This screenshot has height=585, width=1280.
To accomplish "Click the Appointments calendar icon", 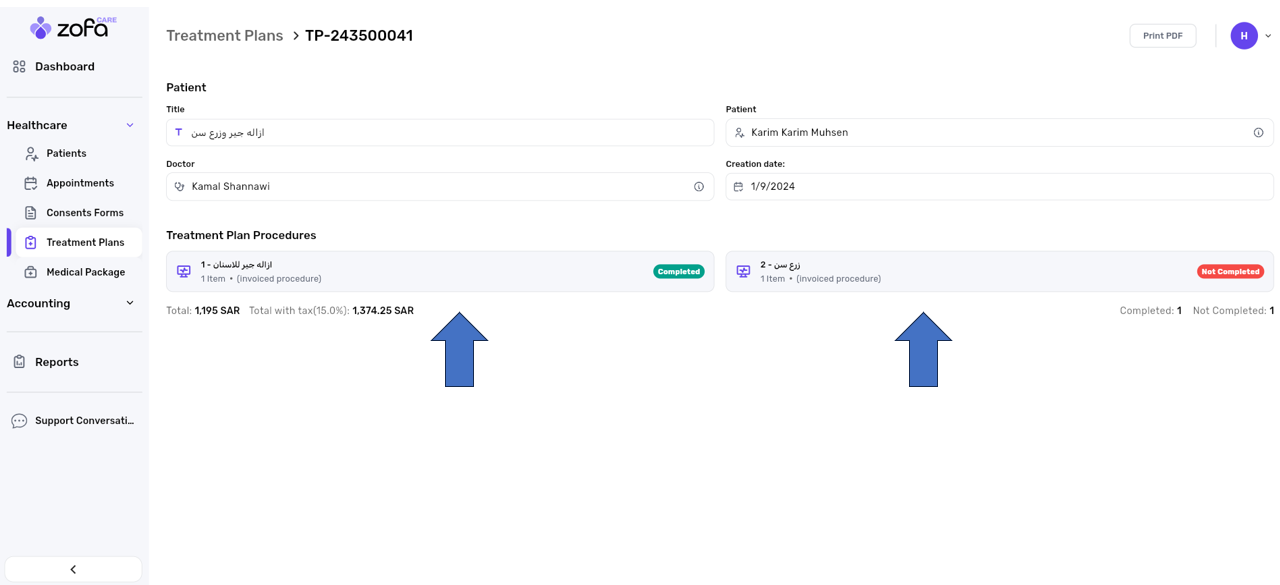I will (31, 183).
